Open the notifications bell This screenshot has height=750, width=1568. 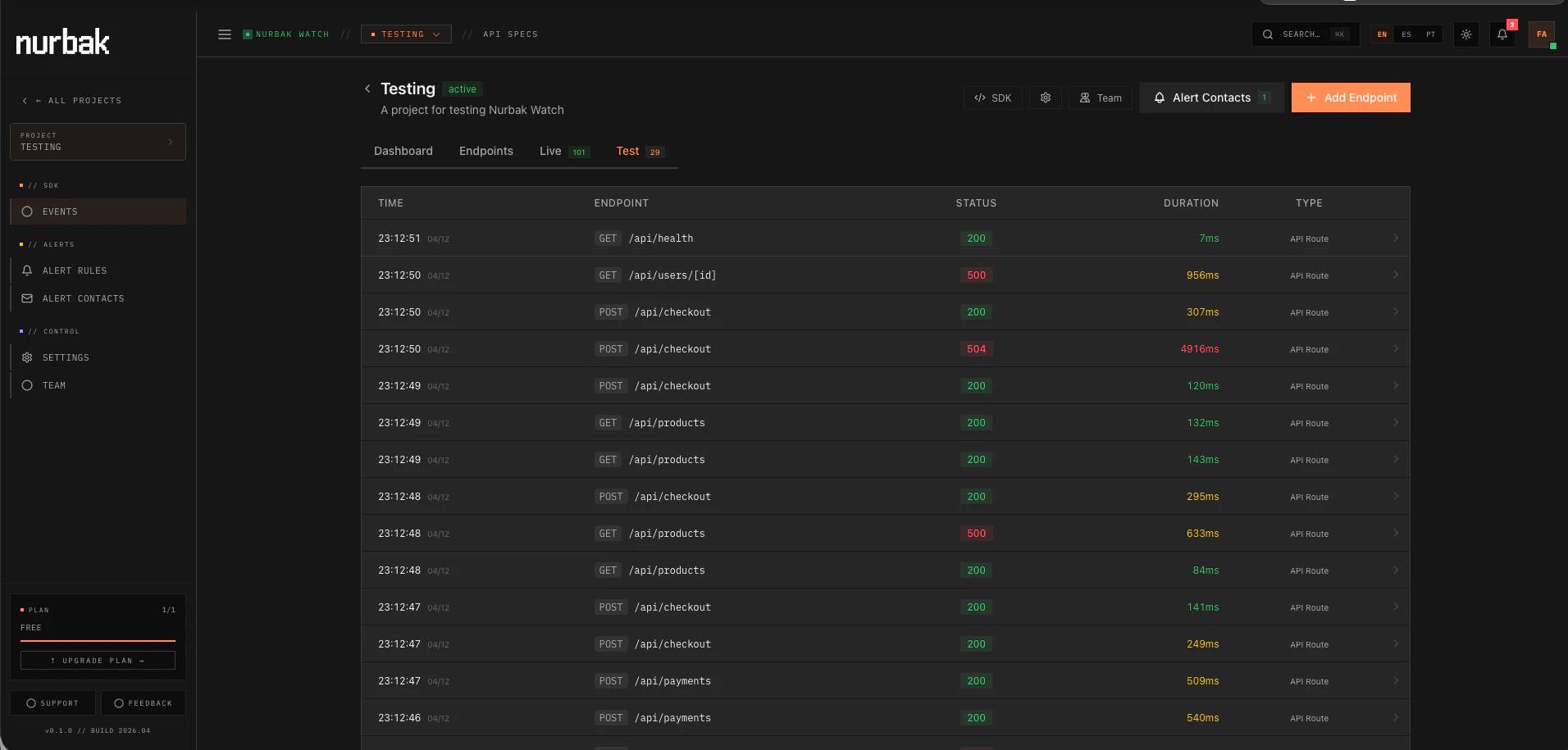pos(1502,34)
